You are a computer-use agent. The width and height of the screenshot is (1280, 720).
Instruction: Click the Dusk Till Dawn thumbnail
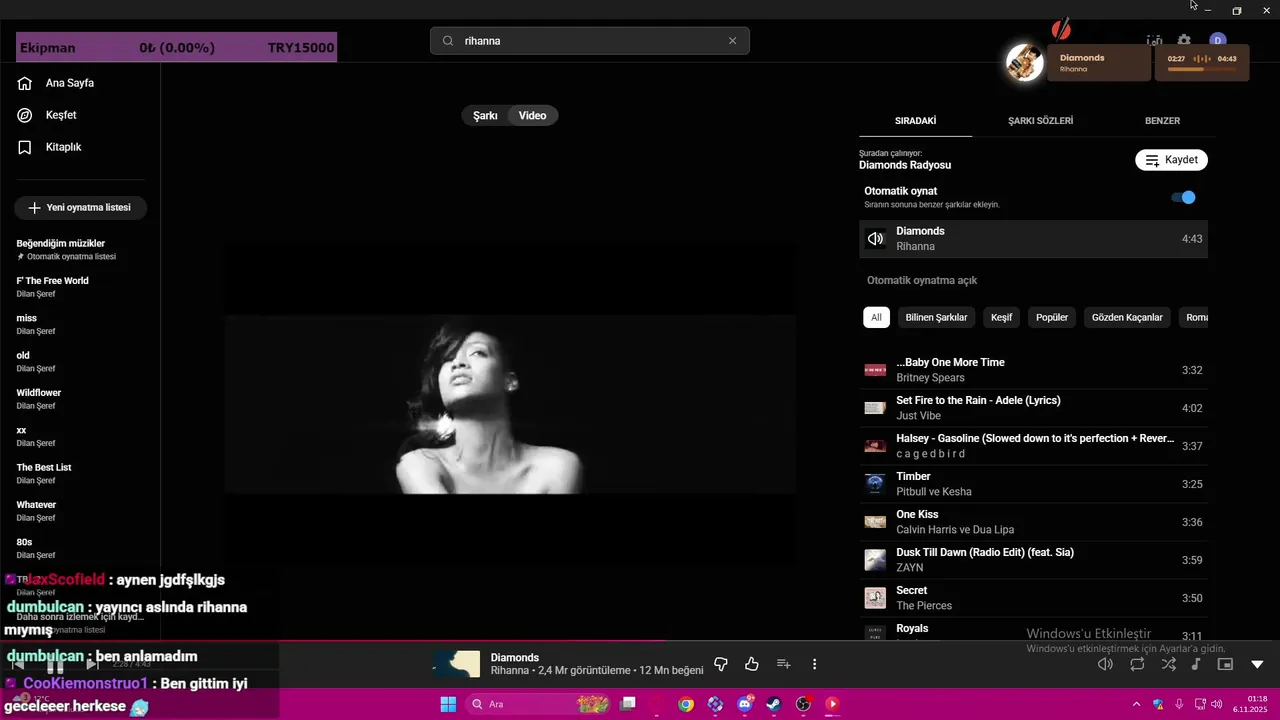(875, 560)
